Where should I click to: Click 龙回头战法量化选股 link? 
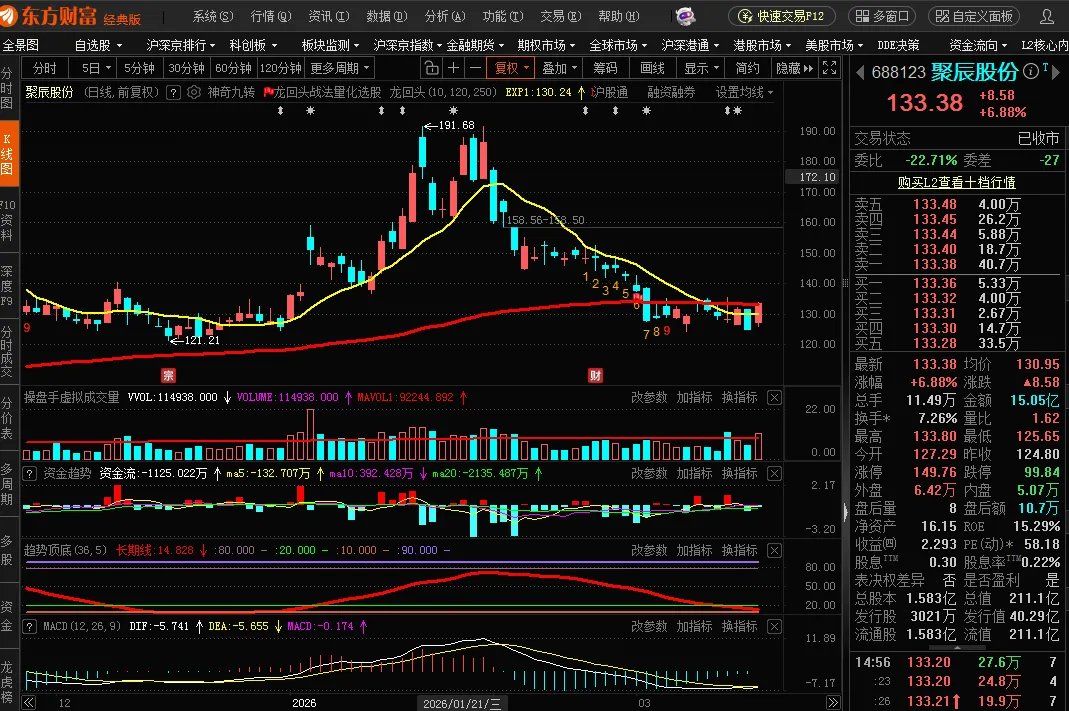click(x=322, y=92)
